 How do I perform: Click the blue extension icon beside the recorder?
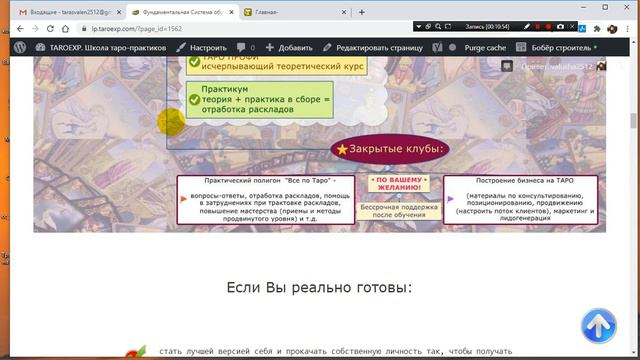[582, 29]
